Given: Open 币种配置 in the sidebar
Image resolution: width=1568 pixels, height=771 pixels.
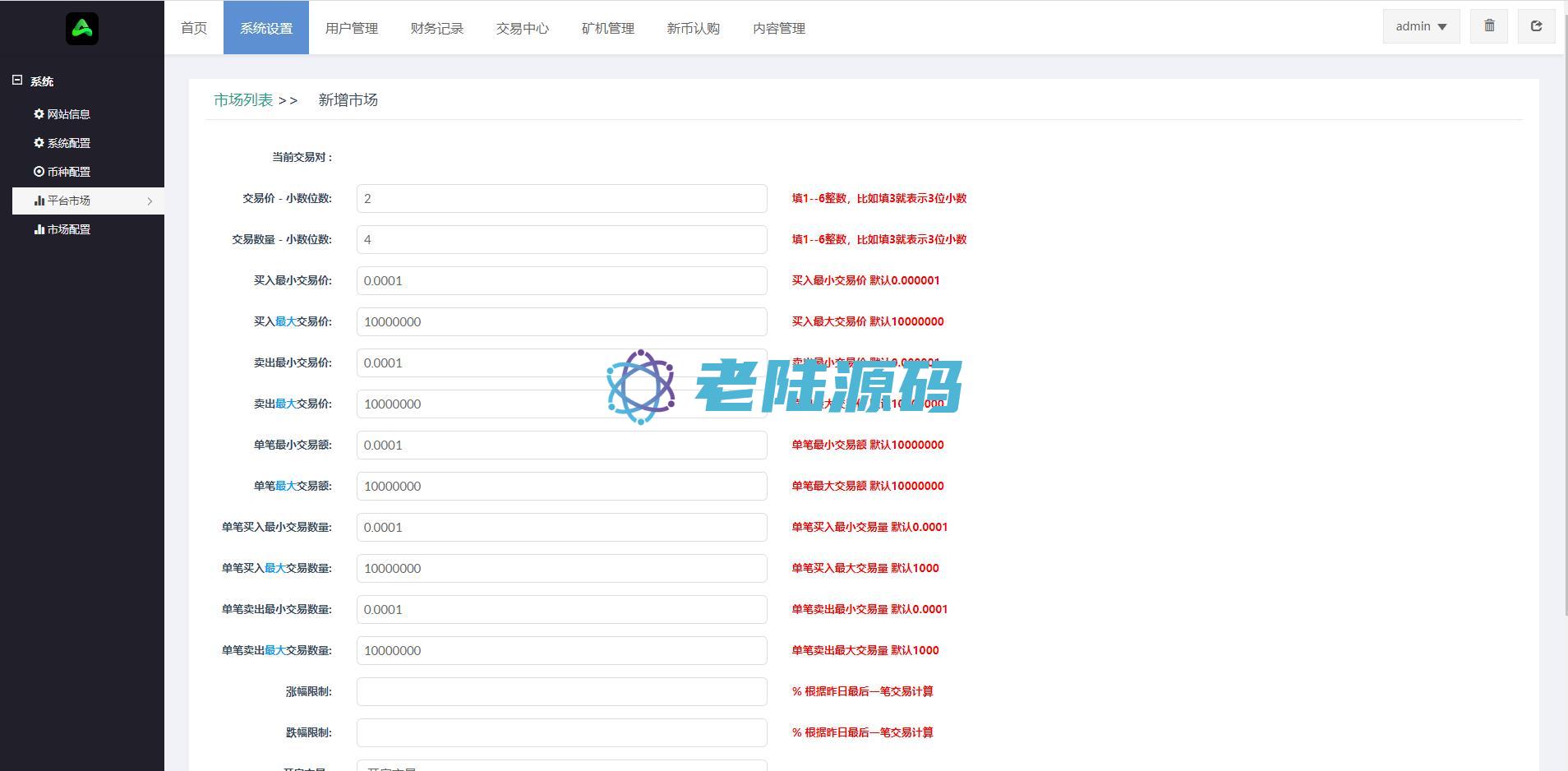Looking at the screenshot, I should point(62,172).
